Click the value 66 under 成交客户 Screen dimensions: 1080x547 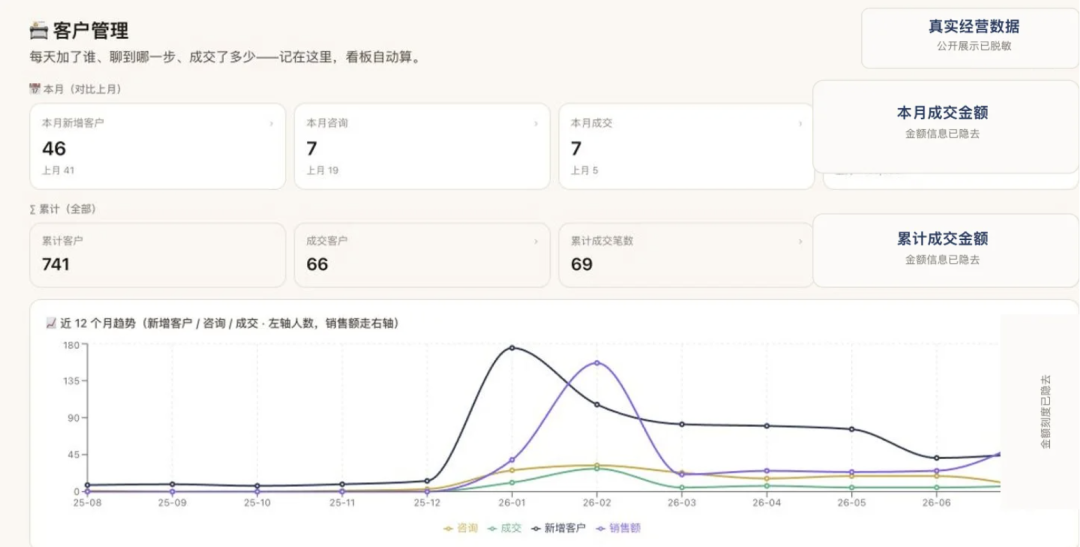click(x=318, y=265)
